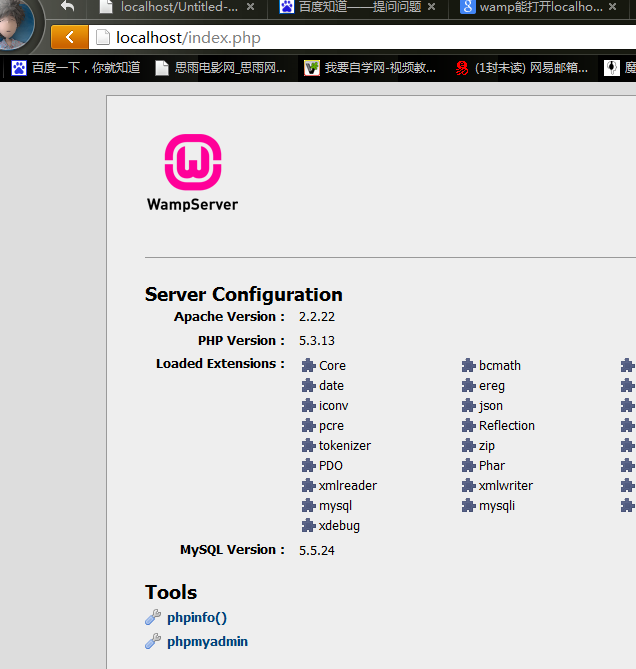Click the puzzle icon beside Reflection
Screen dimensions: 636x669
(x=468, y=425)
